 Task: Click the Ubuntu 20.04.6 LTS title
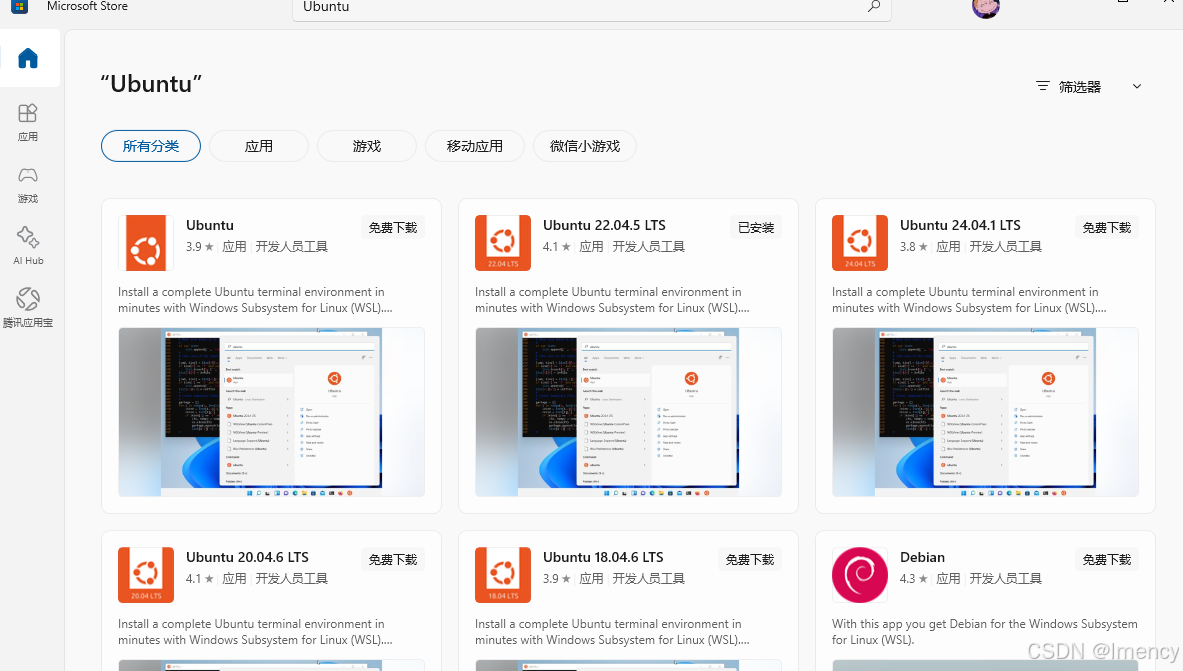click(247, 557)
